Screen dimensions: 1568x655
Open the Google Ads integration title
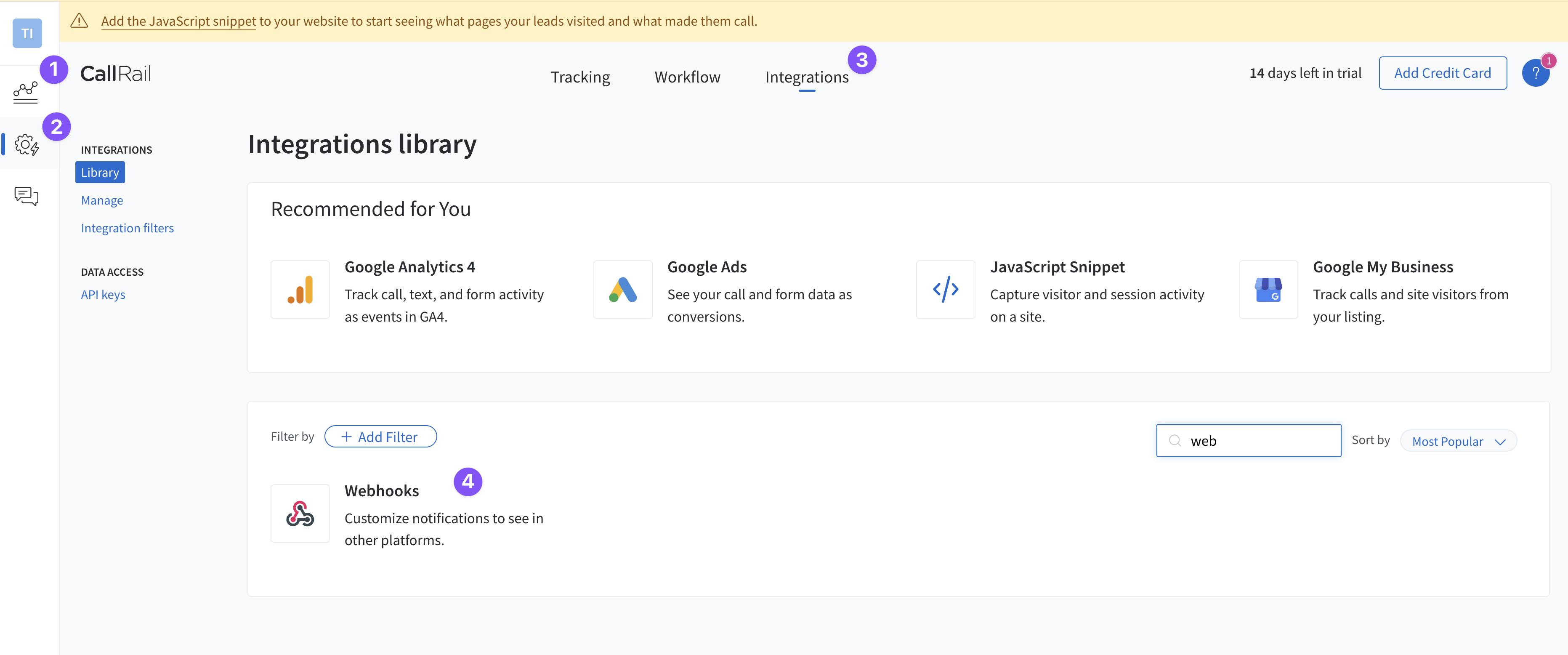pos(707,266)
